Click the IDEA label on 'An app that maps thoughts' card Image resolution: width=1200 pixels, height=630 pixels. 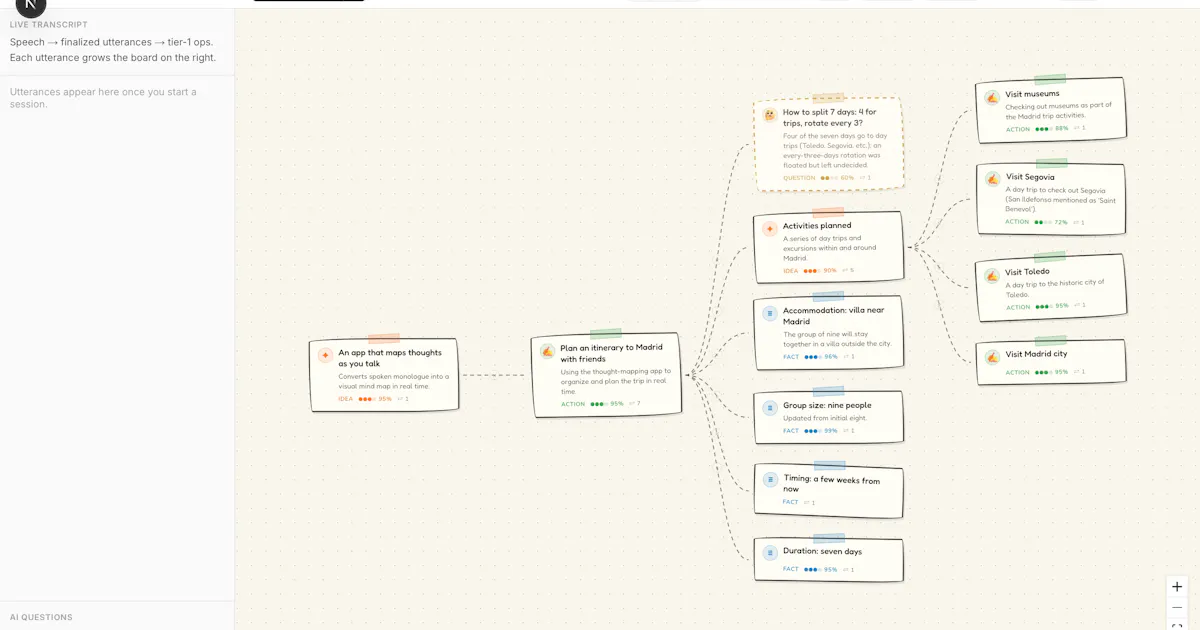click(x=346, y=399)
